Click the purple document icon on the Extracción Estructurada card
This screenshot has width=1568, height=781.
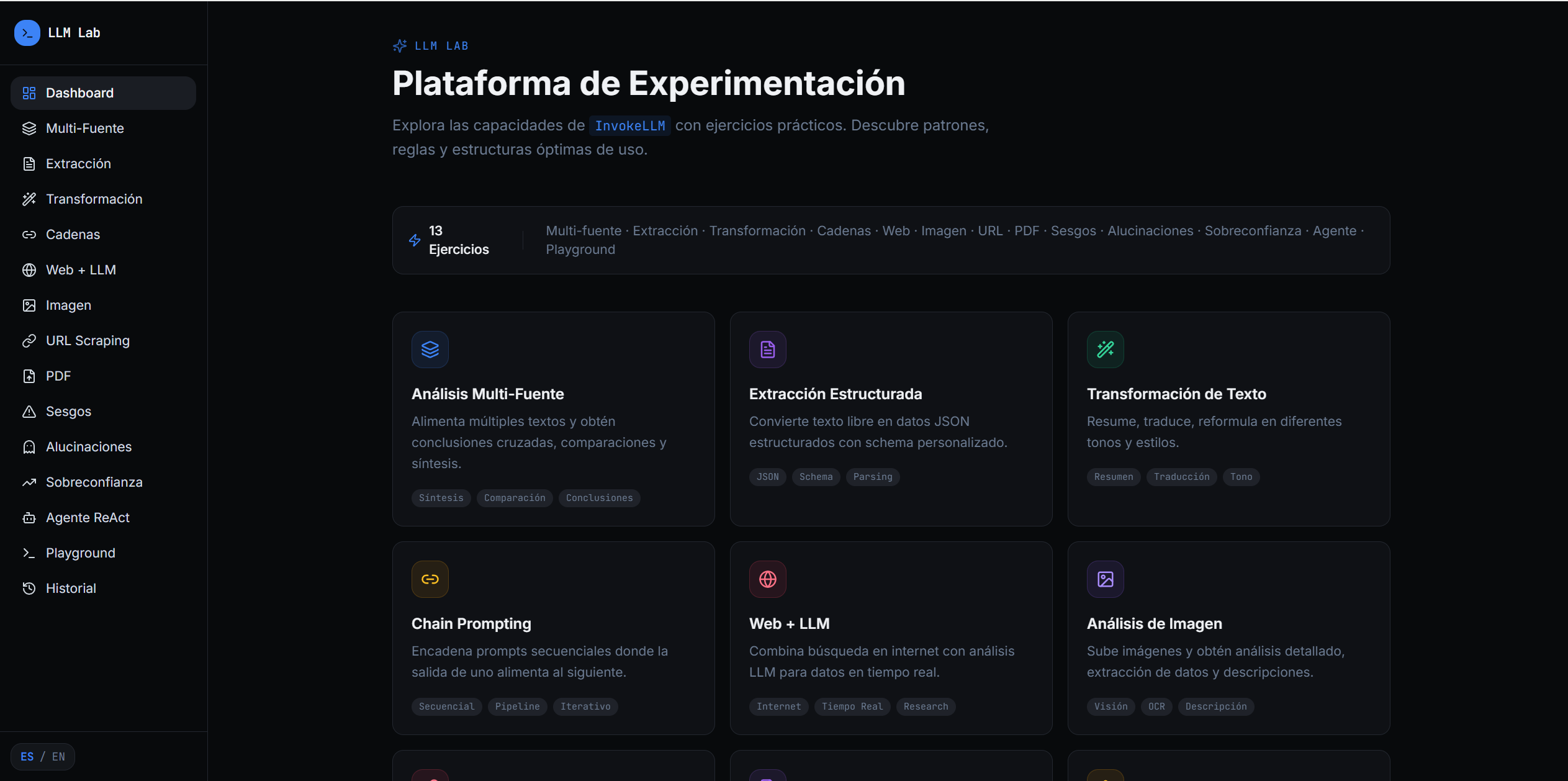pyautogui.click(x=768, y=350)
